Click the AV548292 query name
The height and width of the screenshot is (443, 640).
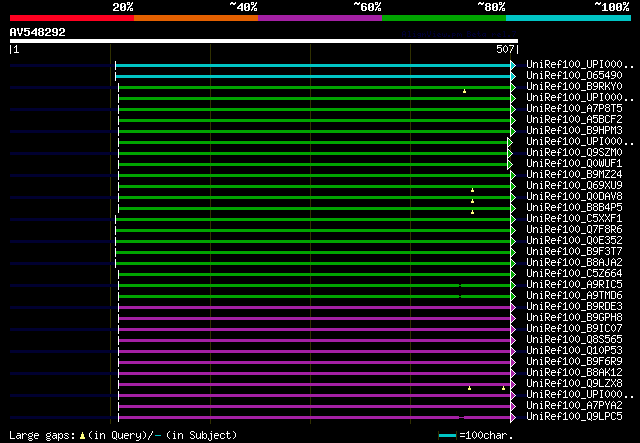tap(38, 32)
